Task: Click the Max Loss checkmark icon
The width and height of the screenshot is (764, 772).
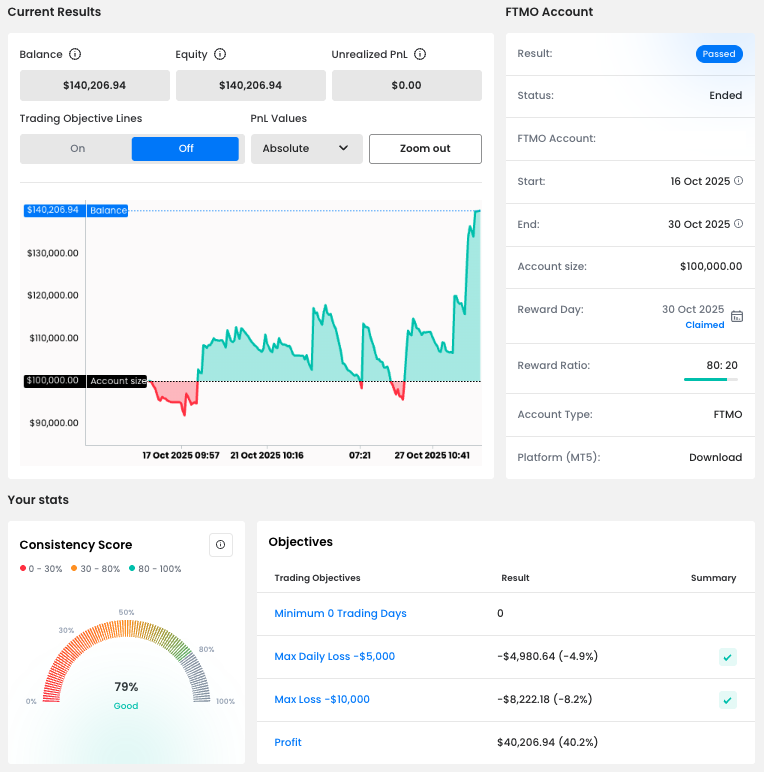Action: (727, 700)
